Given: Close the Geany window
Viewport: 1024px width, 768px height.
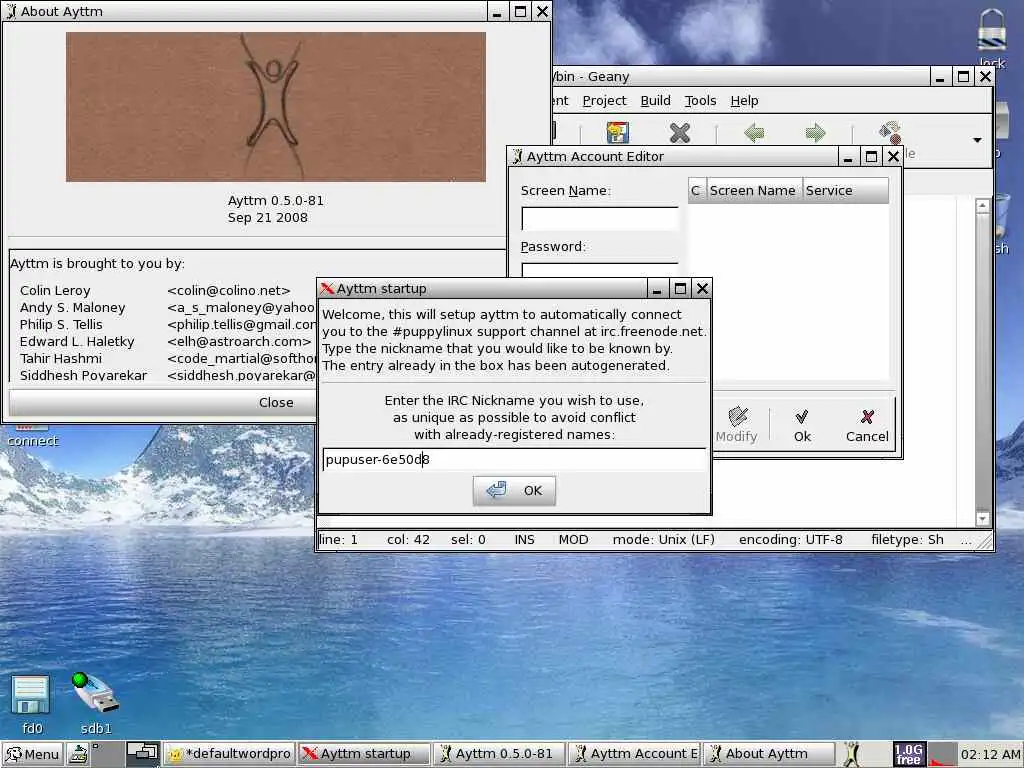Looking at the screenshot, I should 985,76.
